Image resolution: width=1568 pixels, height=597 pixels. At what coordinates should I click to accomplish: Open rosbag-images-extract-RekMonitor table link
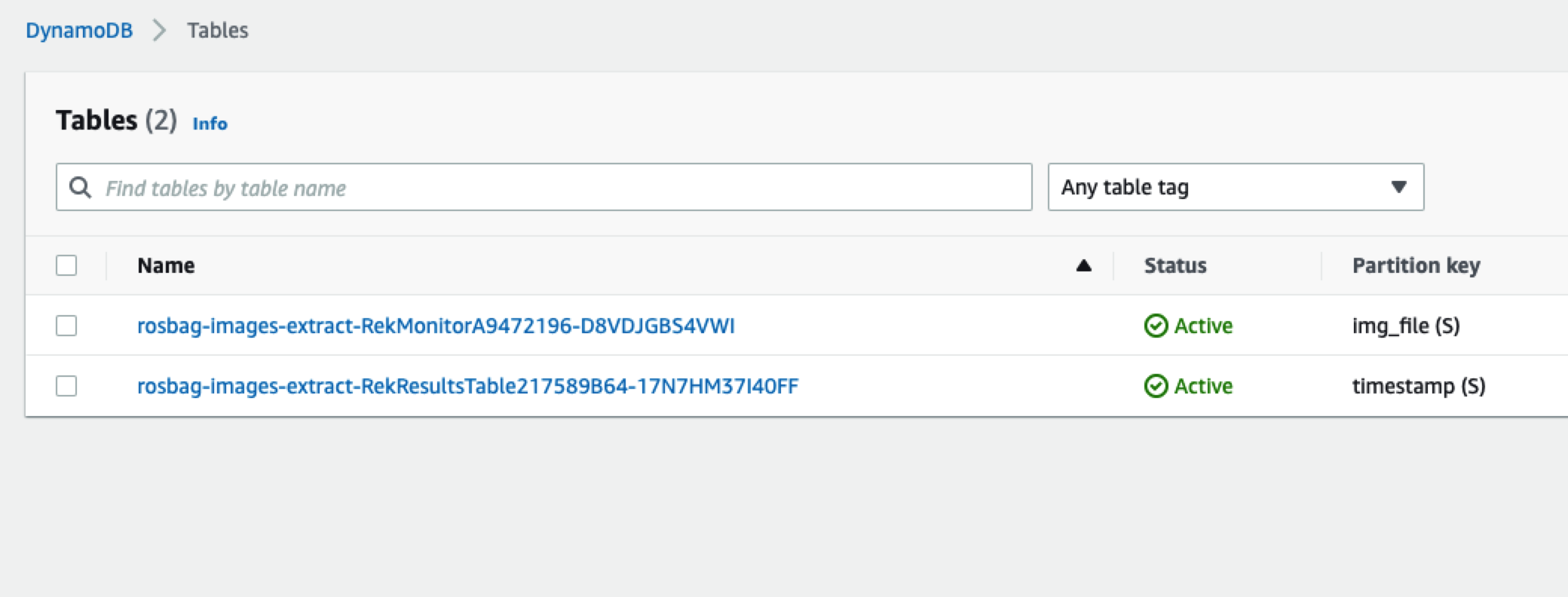(436, 326)
